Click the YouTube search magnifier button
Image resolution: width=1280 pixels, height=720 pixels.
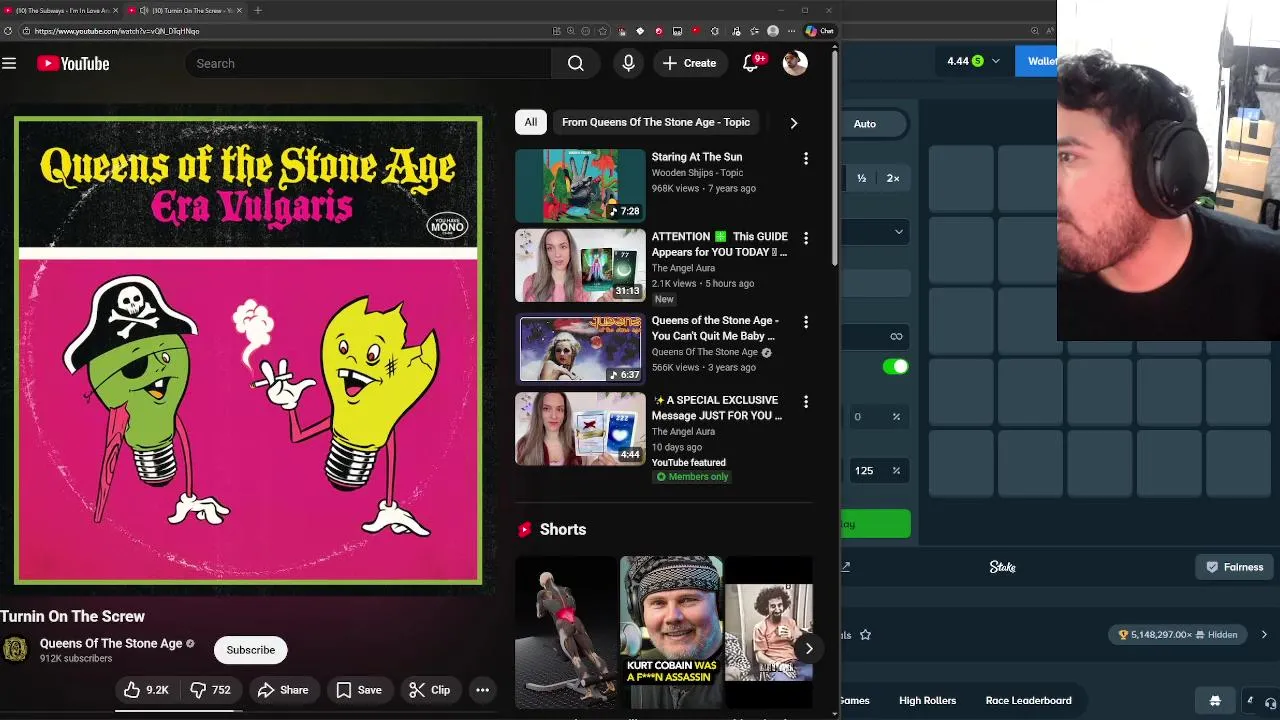click(x=575, y=63)
